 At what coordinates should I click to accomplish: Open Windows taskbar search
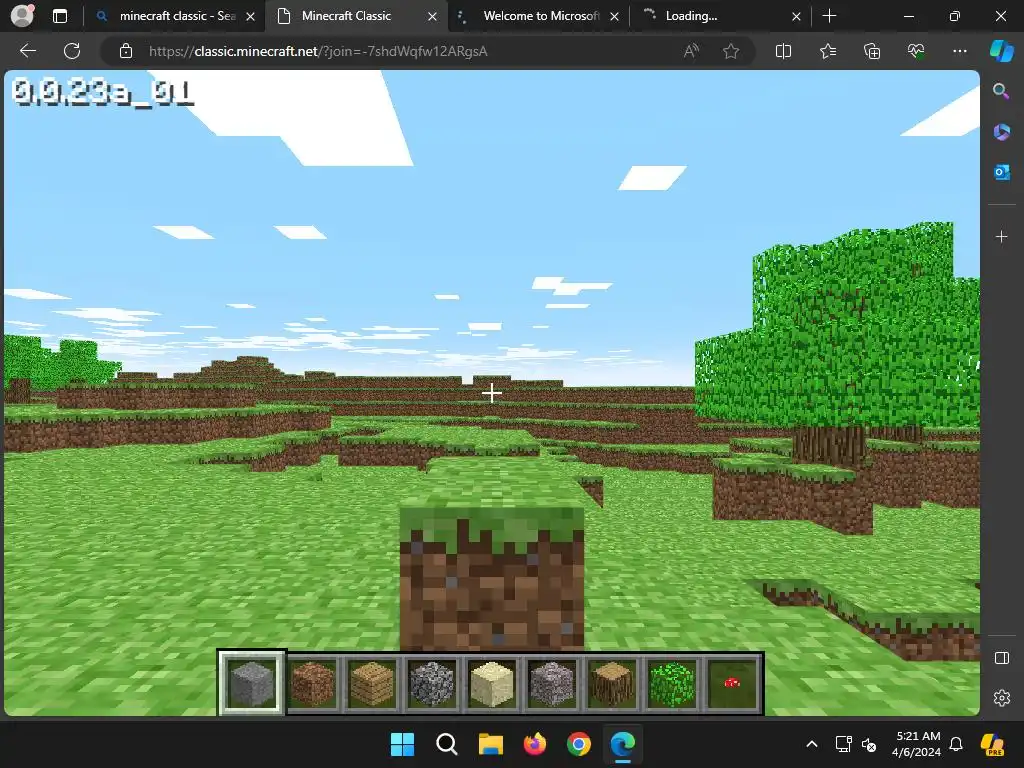[447, 744]
